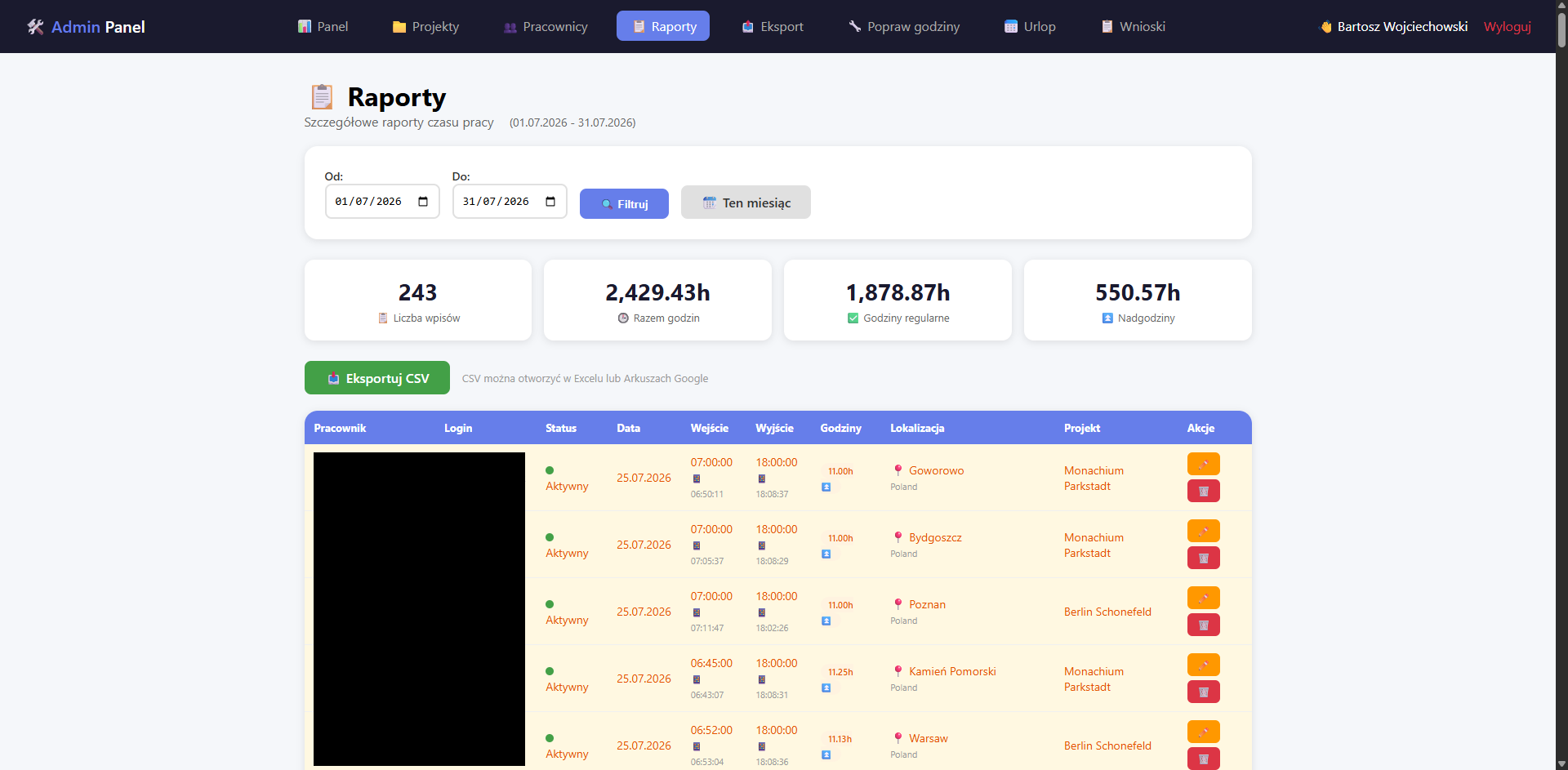Click the overtime icon under 11.25h
This screenshot has width=1568, height=770.
tap(826, 688)
